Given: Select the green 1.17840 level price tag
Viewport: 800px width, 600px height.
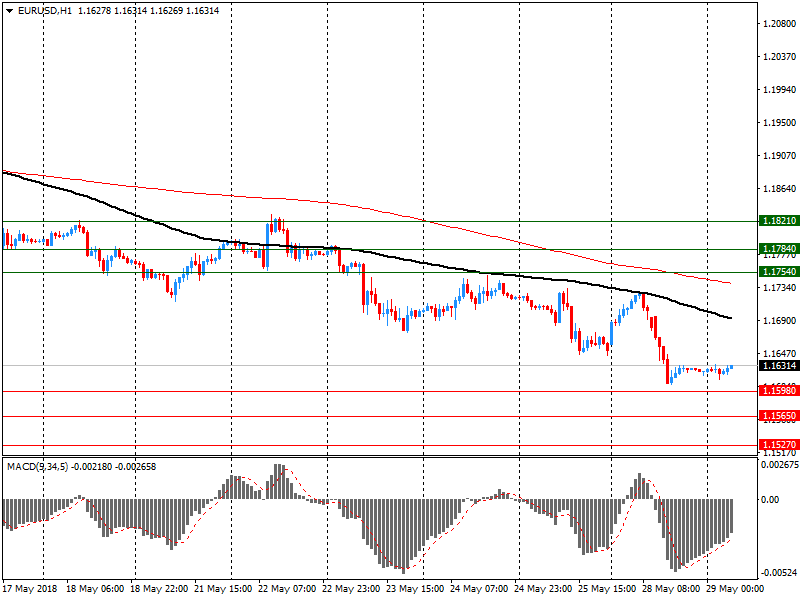Looking at the screenshot, I should (x=778, y=249).
